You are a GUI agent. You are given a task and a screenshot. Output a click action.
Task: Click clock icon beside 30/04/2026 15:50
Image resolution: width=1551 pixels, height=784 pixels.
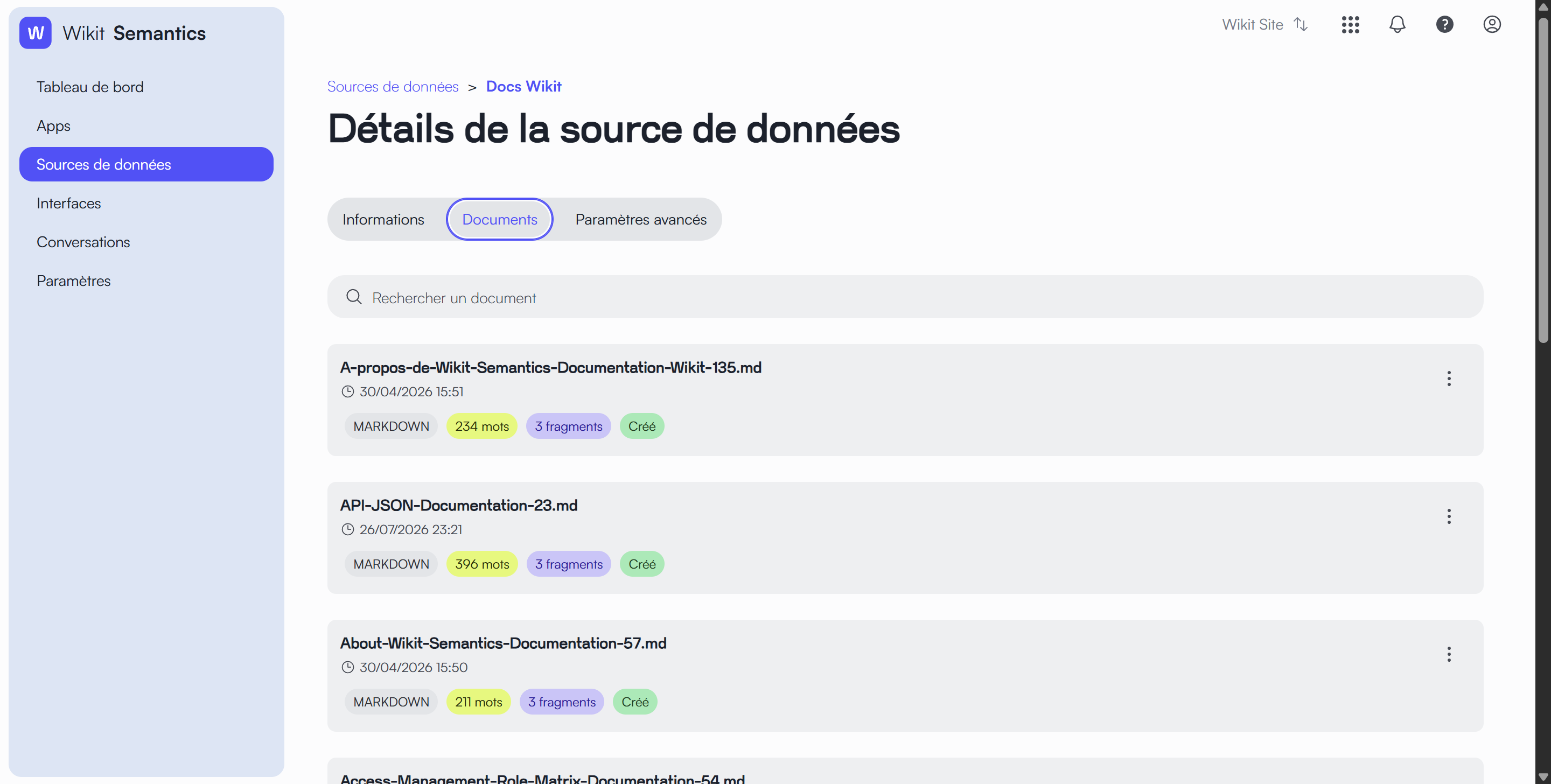tap(347, 668)
